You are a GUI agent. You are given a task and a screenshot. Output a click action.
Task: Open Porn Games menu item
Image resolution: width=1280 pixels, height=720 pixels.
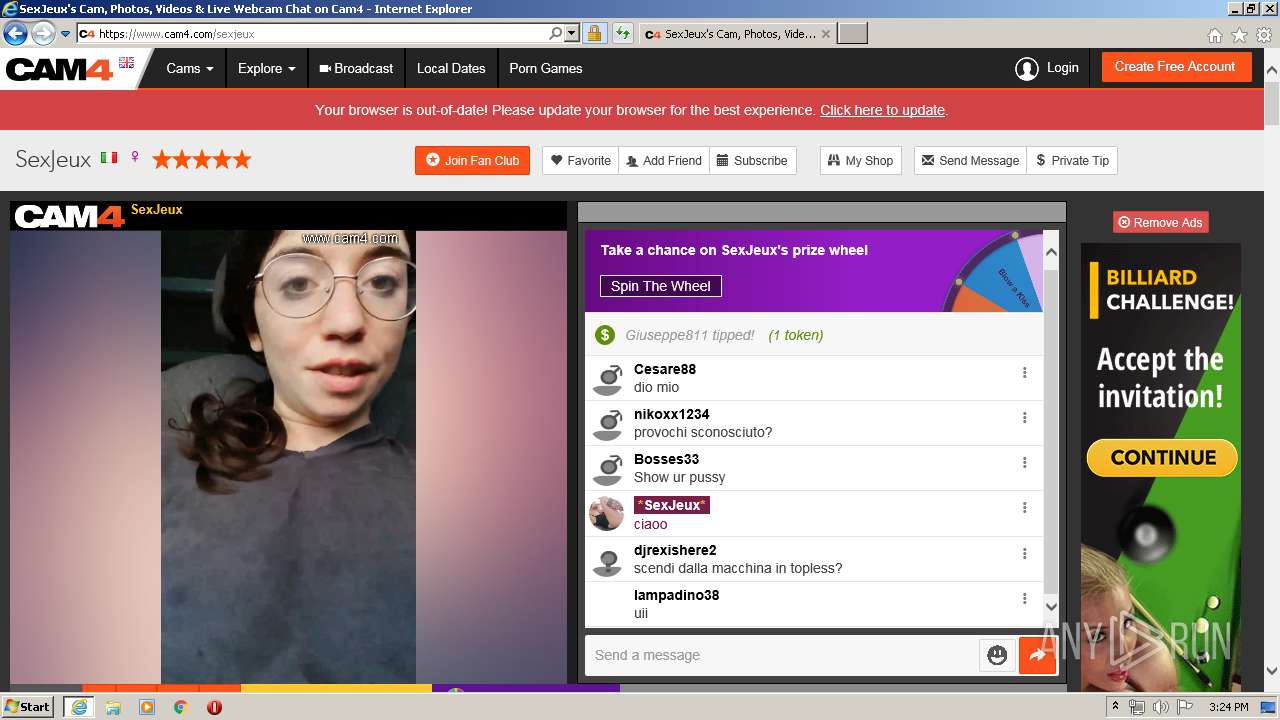pyautogui.click(x=545, y=68)
